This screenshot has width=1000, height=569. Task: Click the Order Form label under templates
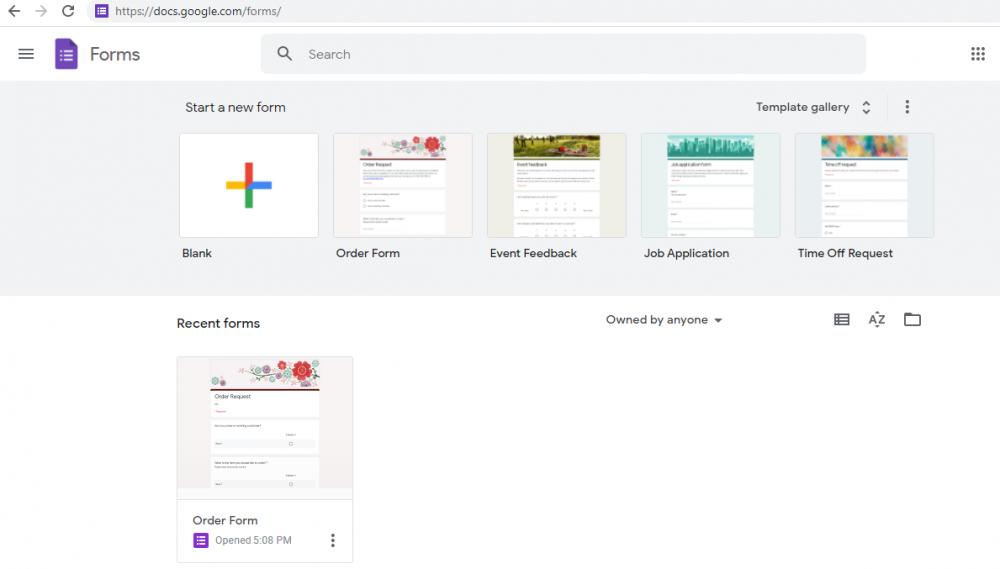[368, 253]
